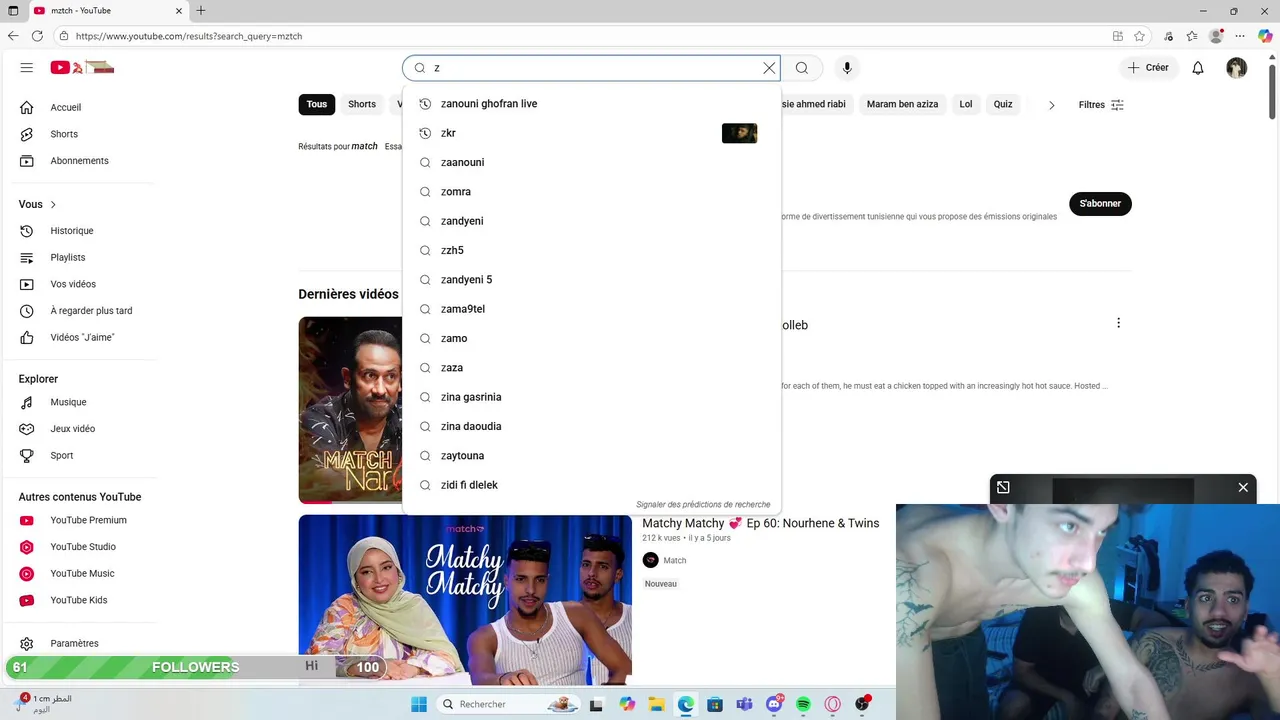Choose suggestion zama9tel

(x=591, y=309)
